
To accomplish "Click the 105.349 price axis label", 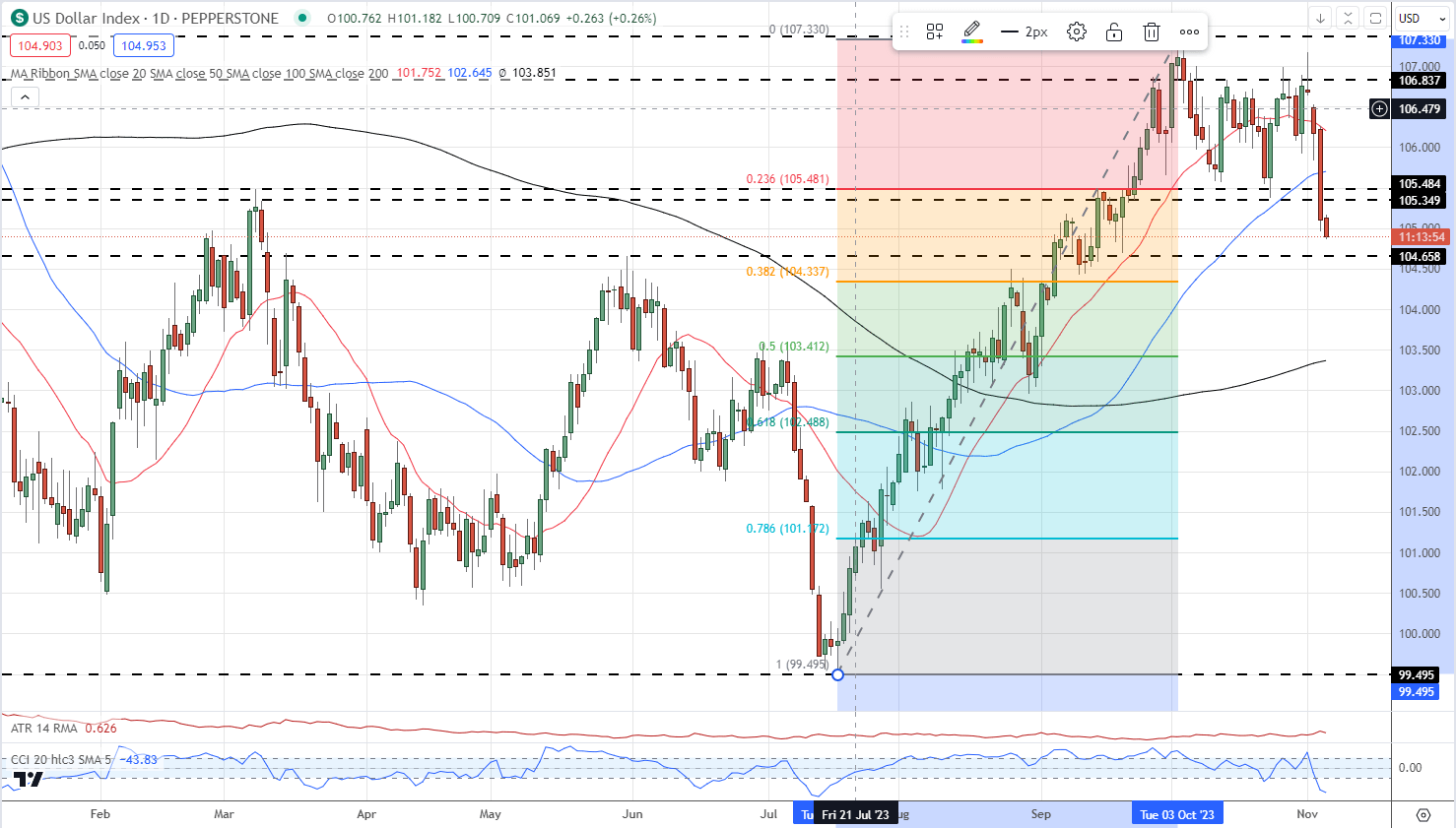I will pos(1419,201).
